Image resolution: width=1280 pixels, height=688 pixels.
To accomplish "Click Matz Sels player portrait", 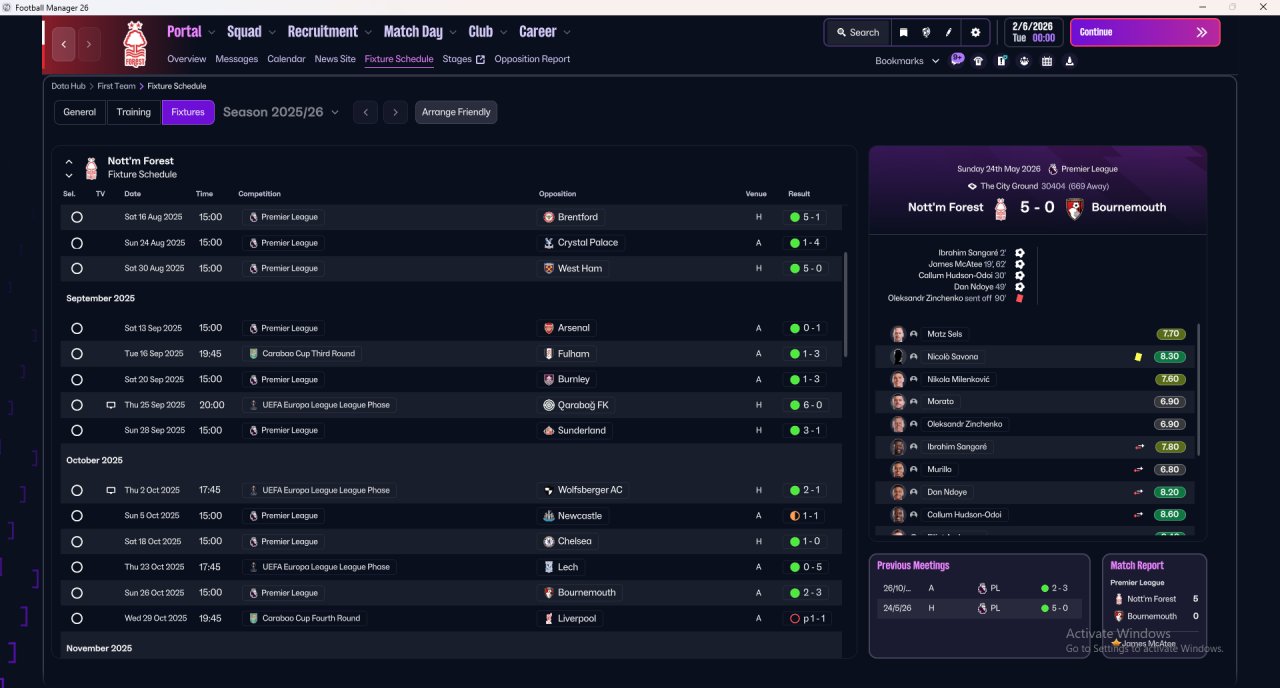I will pyautogui.click(x=898, y=334).
